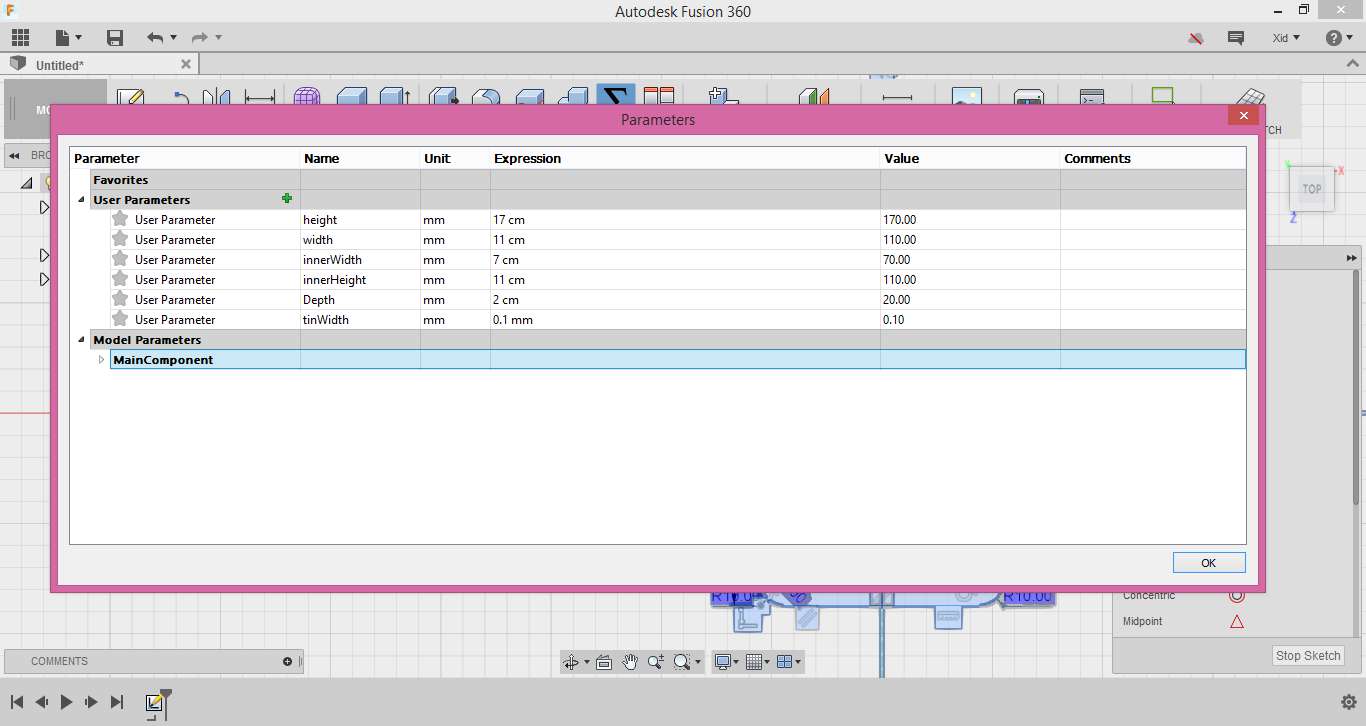This screenshot has height=726, width=1366.
Task: Select the sketch feature in the timeline
Action: click(x=154, y=703)
